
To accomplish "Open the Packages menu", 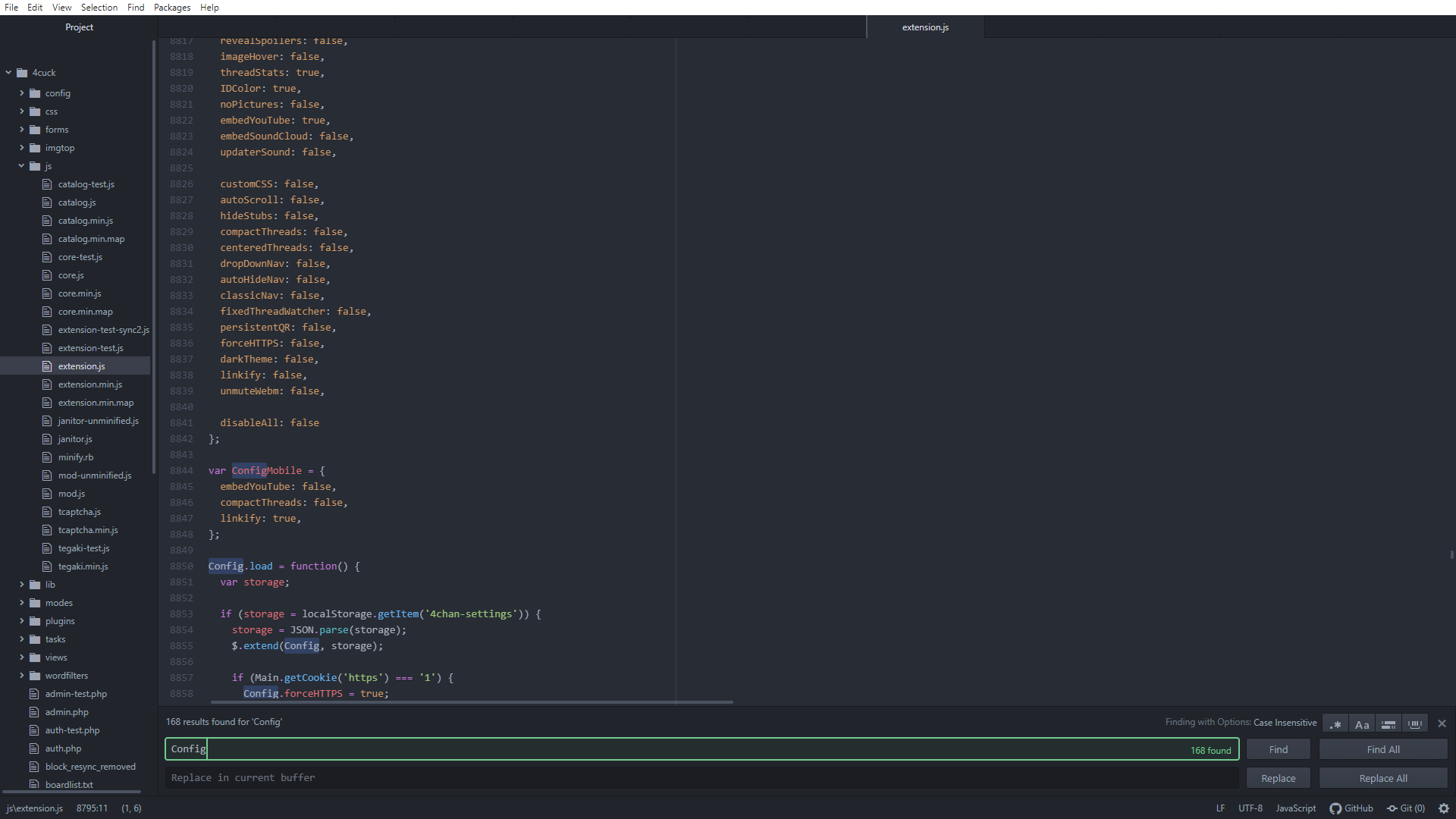I will pos(172,8).
